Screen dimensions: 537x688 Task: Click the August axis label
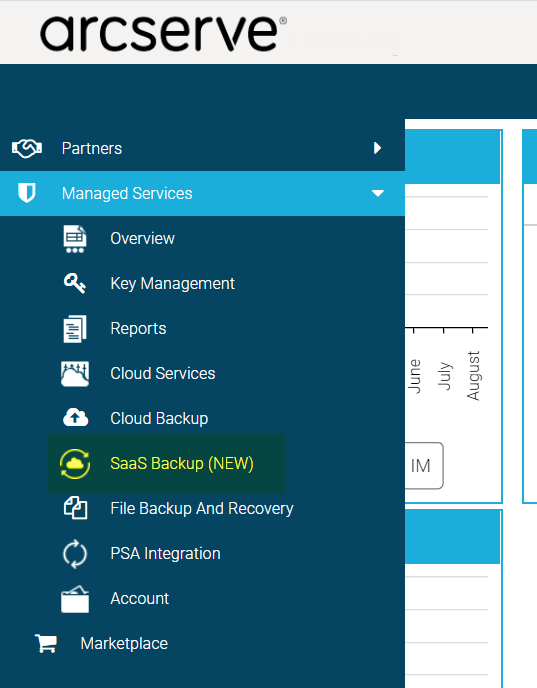[x=473, y=376]
